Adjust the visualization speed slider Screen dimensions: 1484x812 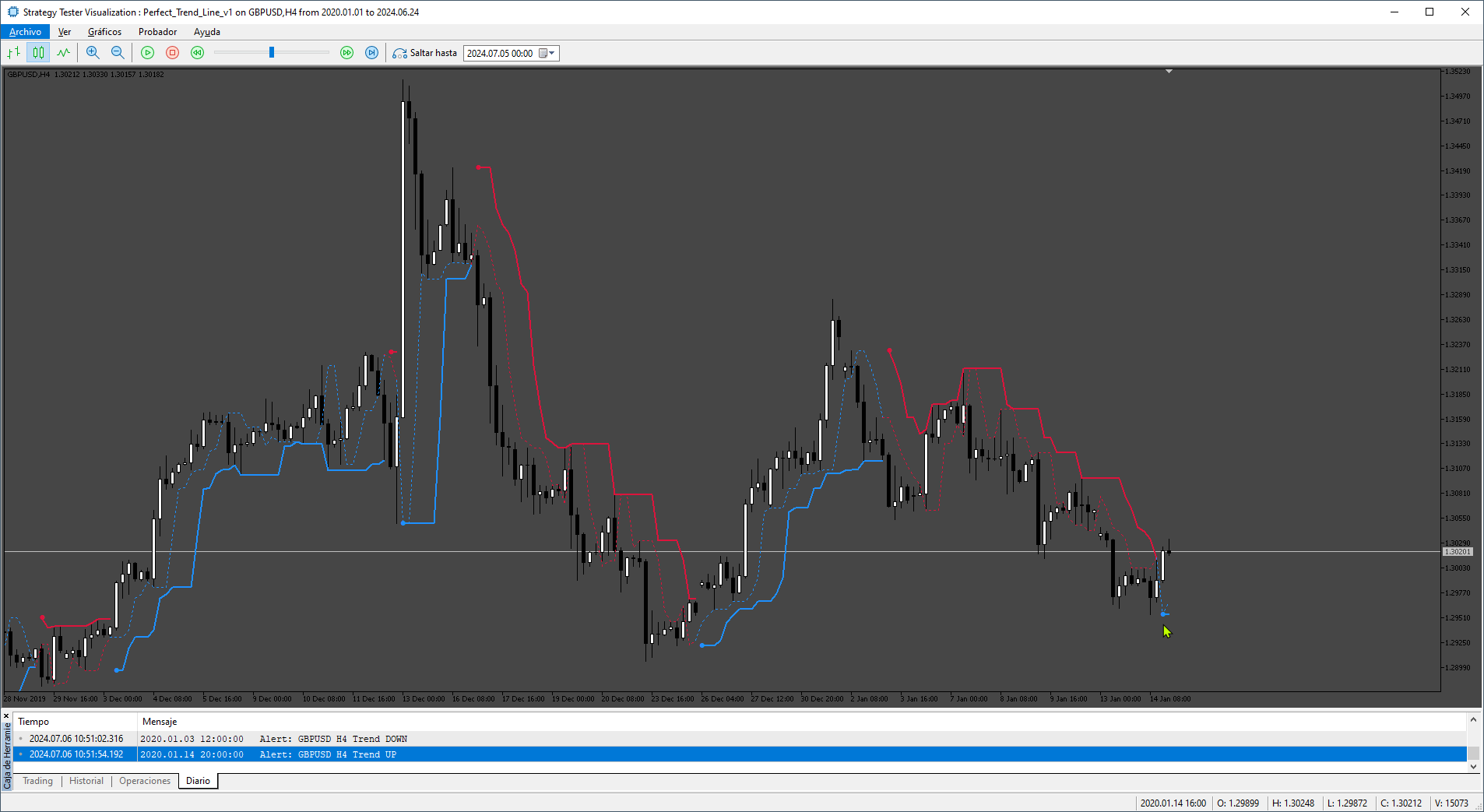tap(272, 53)
